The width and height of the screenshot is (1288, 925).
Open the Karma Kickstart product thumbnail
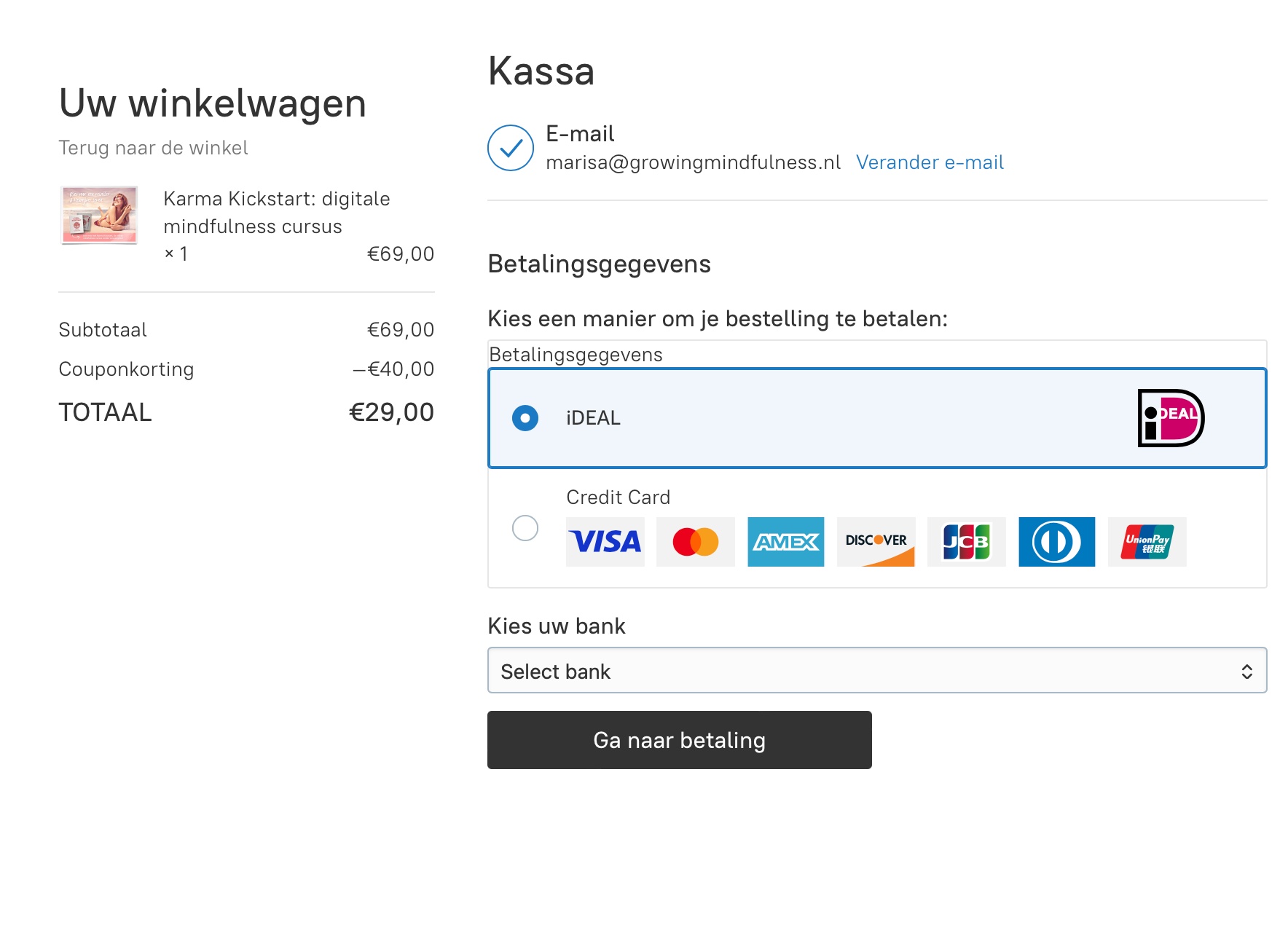pyautogui.click(x=99, y=215)
